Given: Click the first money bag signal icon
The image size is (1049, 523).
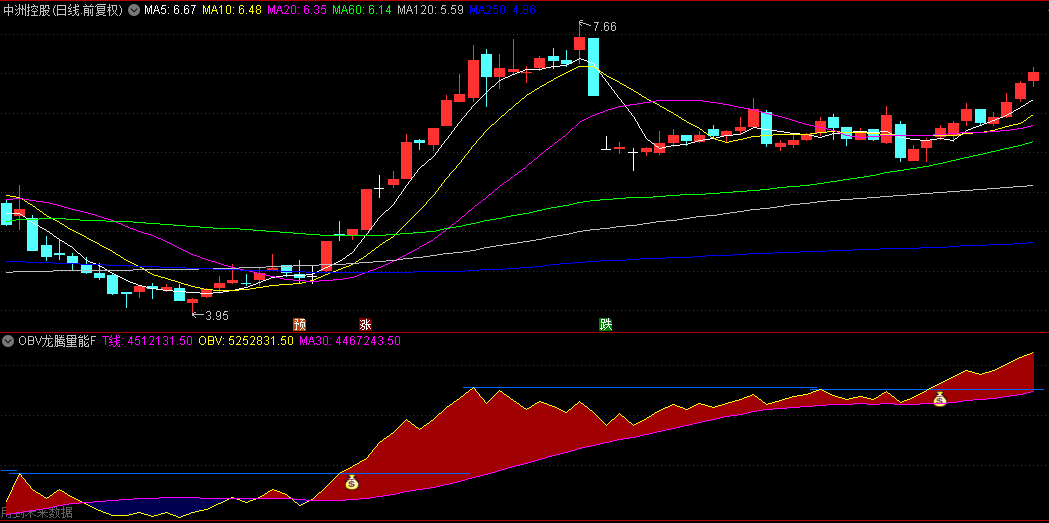Looking at the screenshot, I should [352, 482].
